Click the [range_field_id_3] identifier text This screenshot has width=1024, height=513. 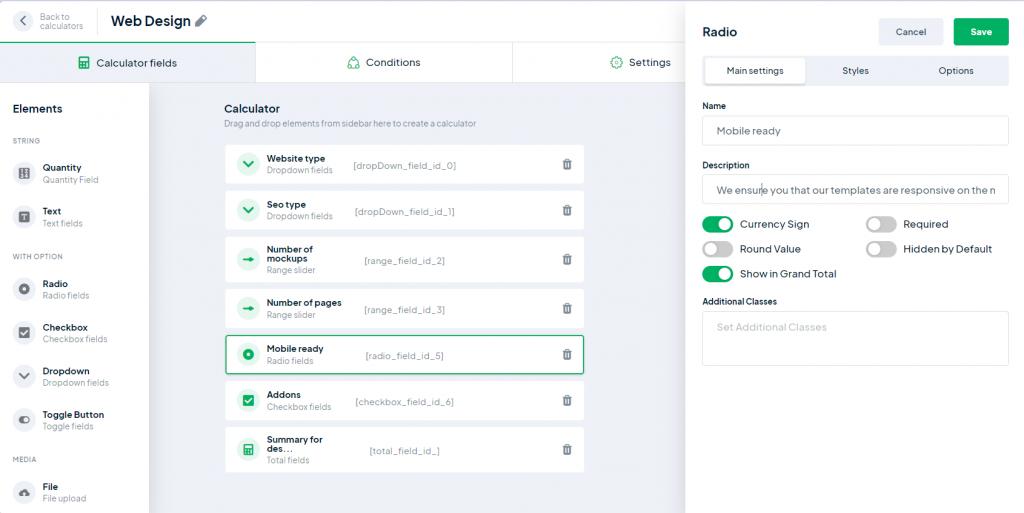[x=404, y=310]
